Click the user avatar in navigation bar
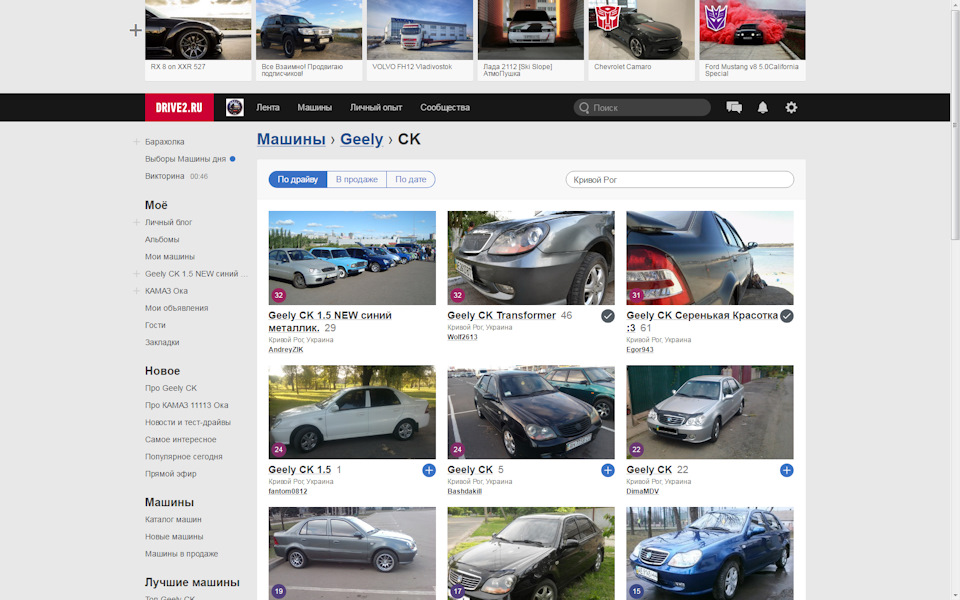Image resolution: width=960 pixels, height=600 pixels. tap(234, 108)
